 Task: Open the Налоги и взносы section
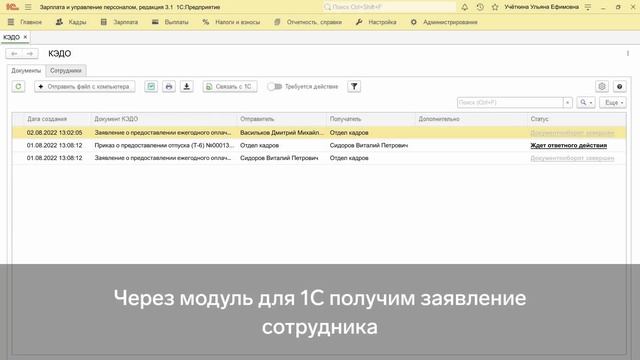[x=231, y=22]
